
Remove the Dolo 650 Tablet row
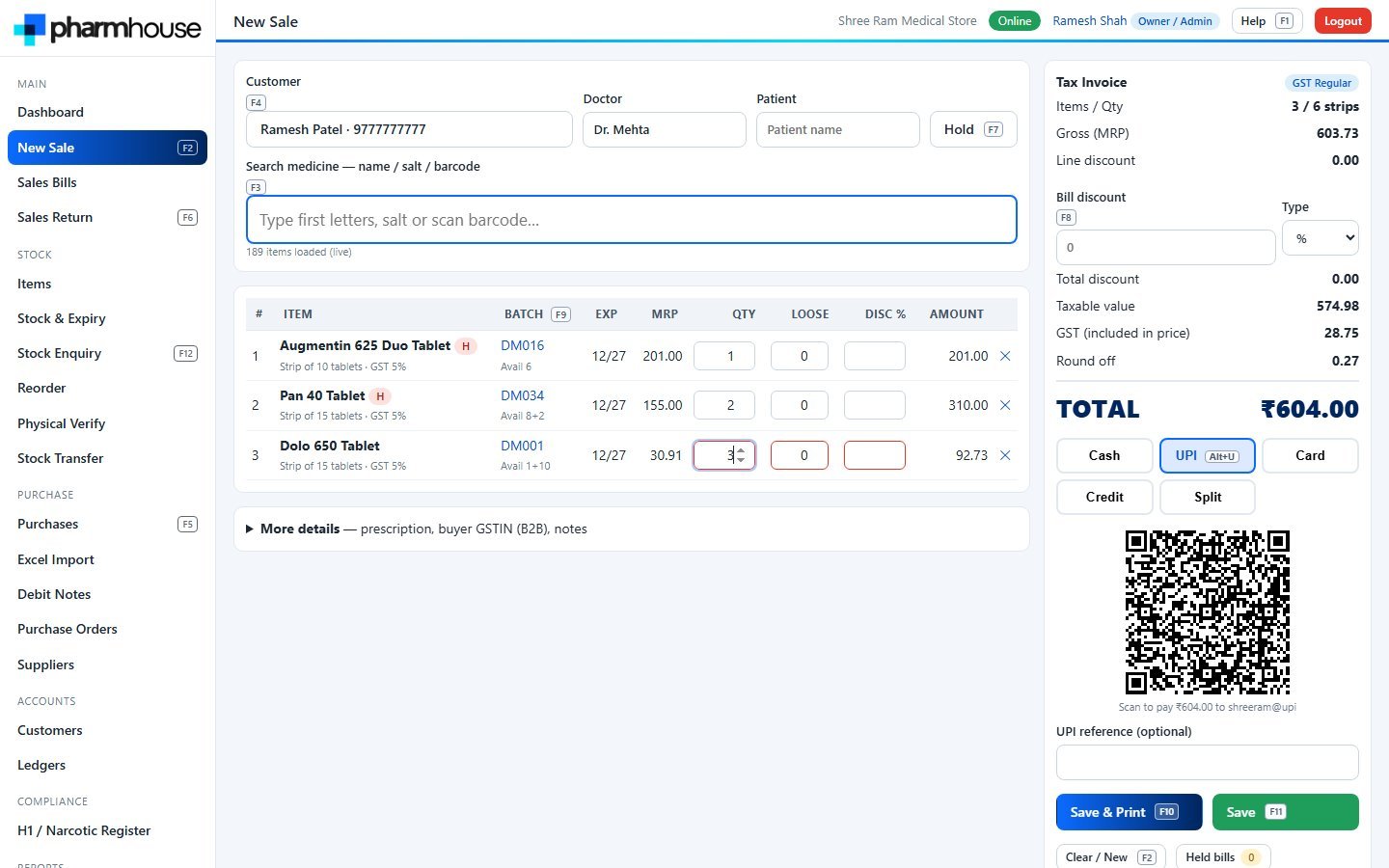tap(1005, 455)
